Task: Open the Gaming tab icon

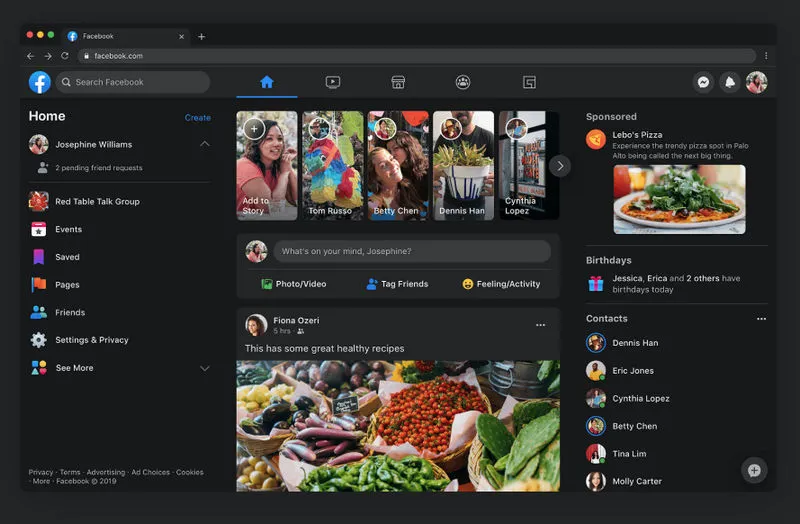Action: point(529,82)
